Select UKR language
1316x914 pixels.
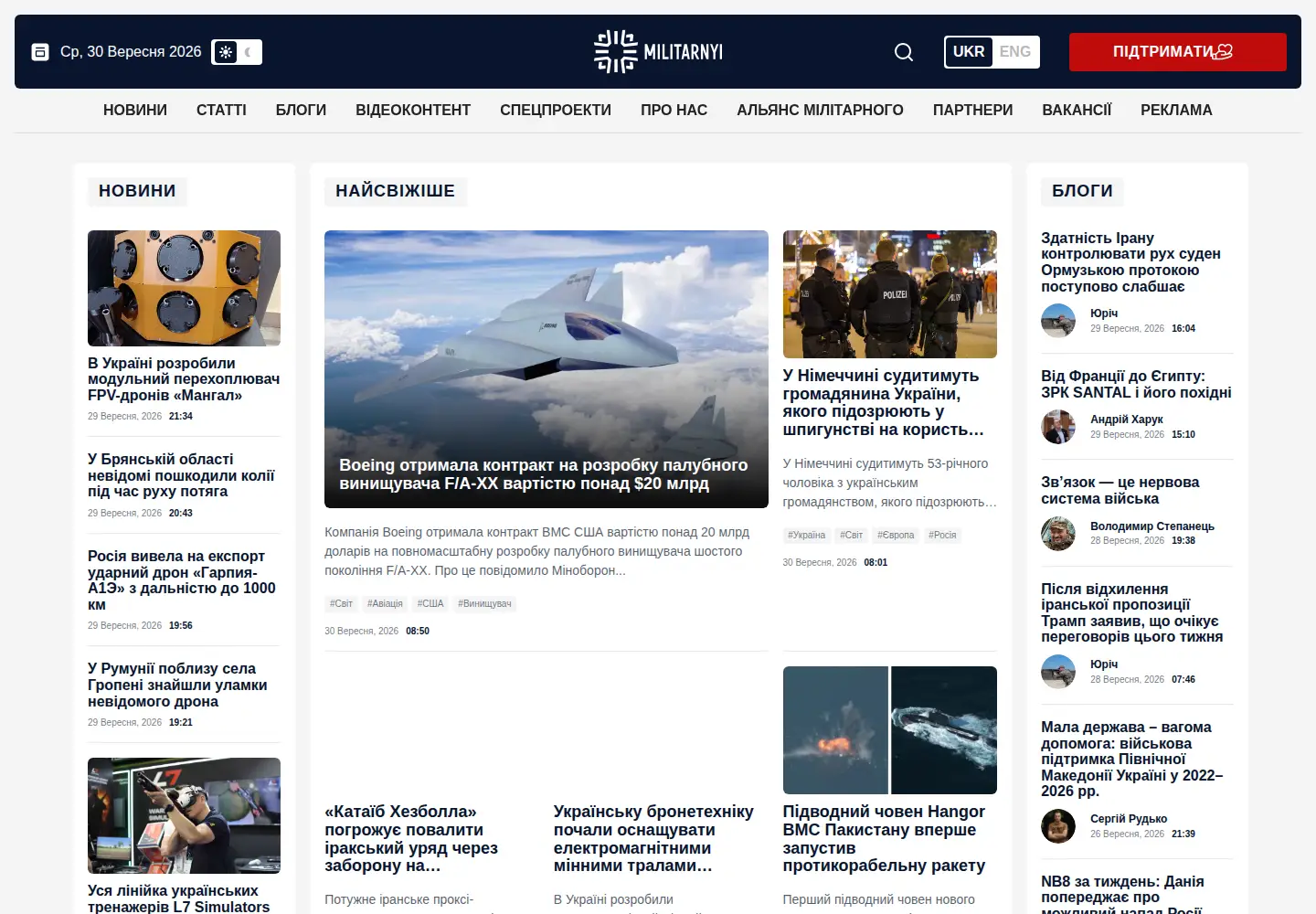click(x=969, y=52)
